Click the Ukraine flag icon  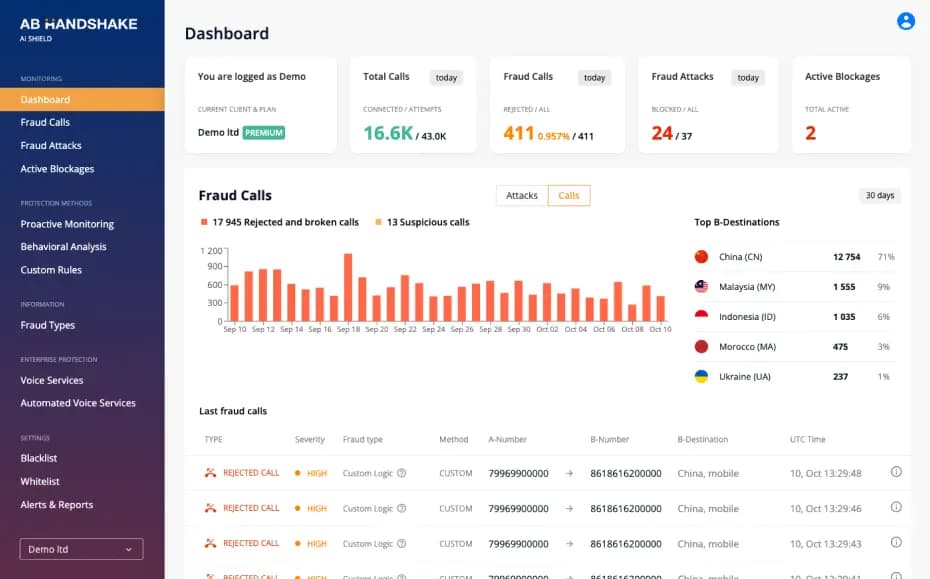click(x=701, y=377)
